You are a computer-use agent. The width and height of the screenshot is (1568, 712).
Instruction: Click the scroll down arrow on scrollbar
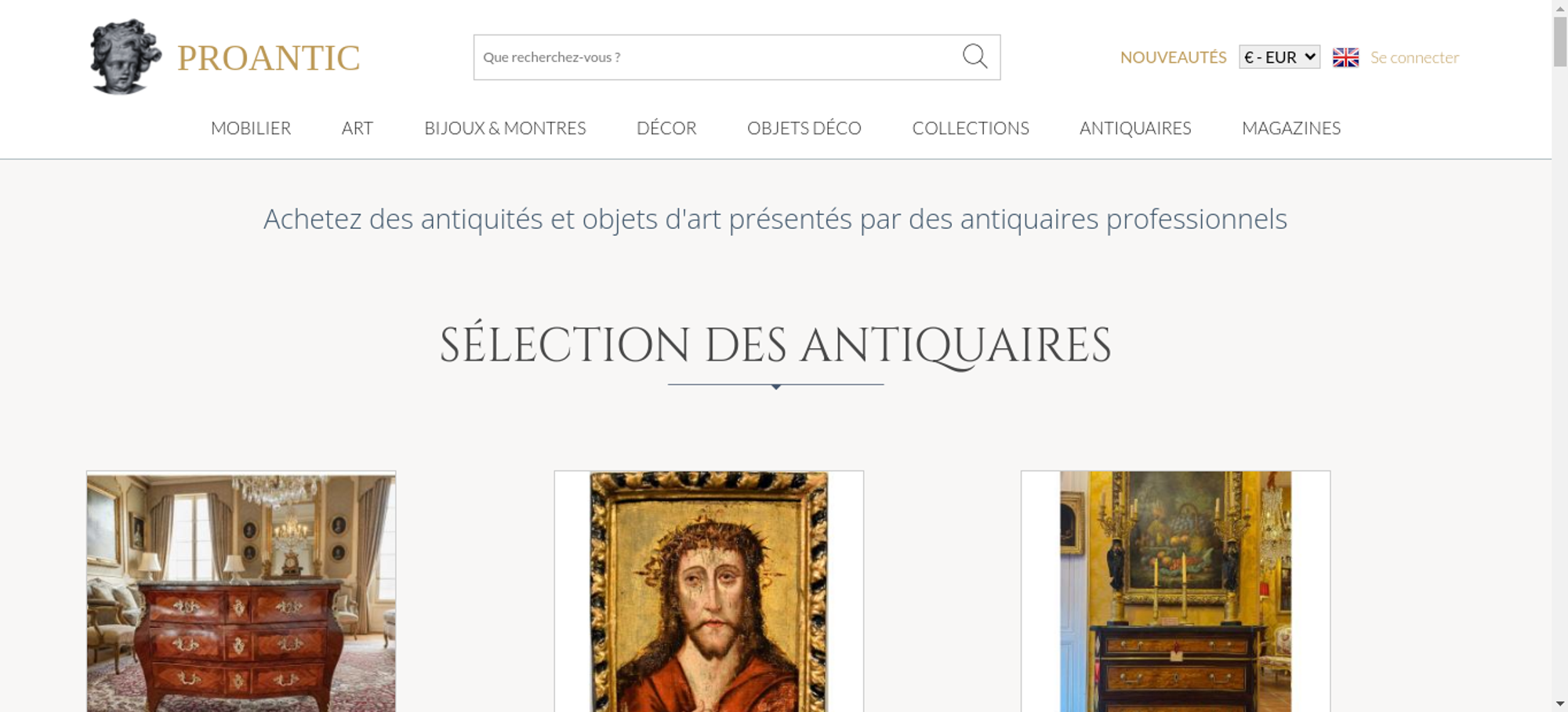point(1559,703)
